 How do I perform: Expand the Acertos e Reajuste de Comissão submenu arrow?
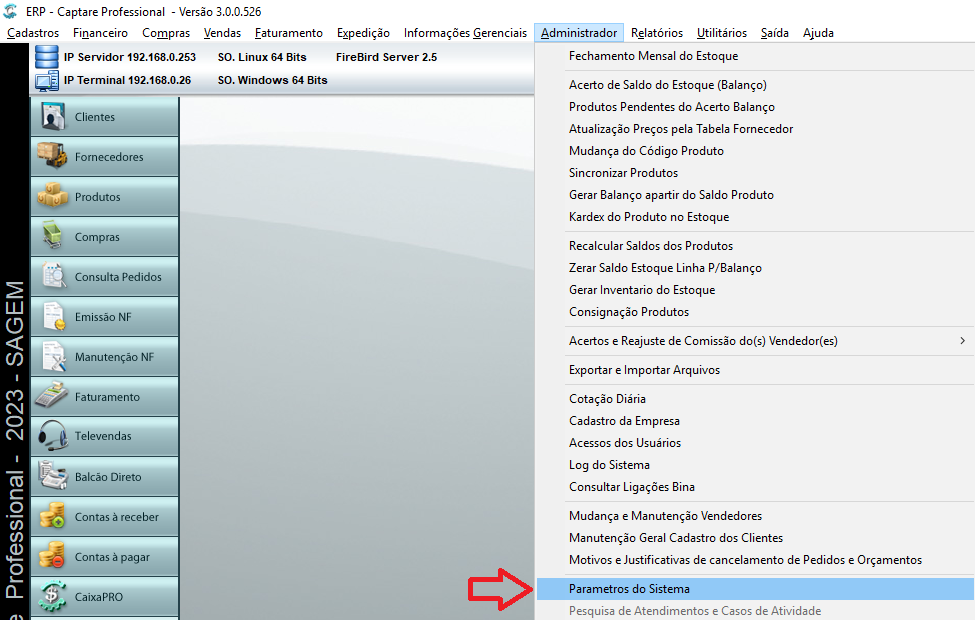(962, 341)
